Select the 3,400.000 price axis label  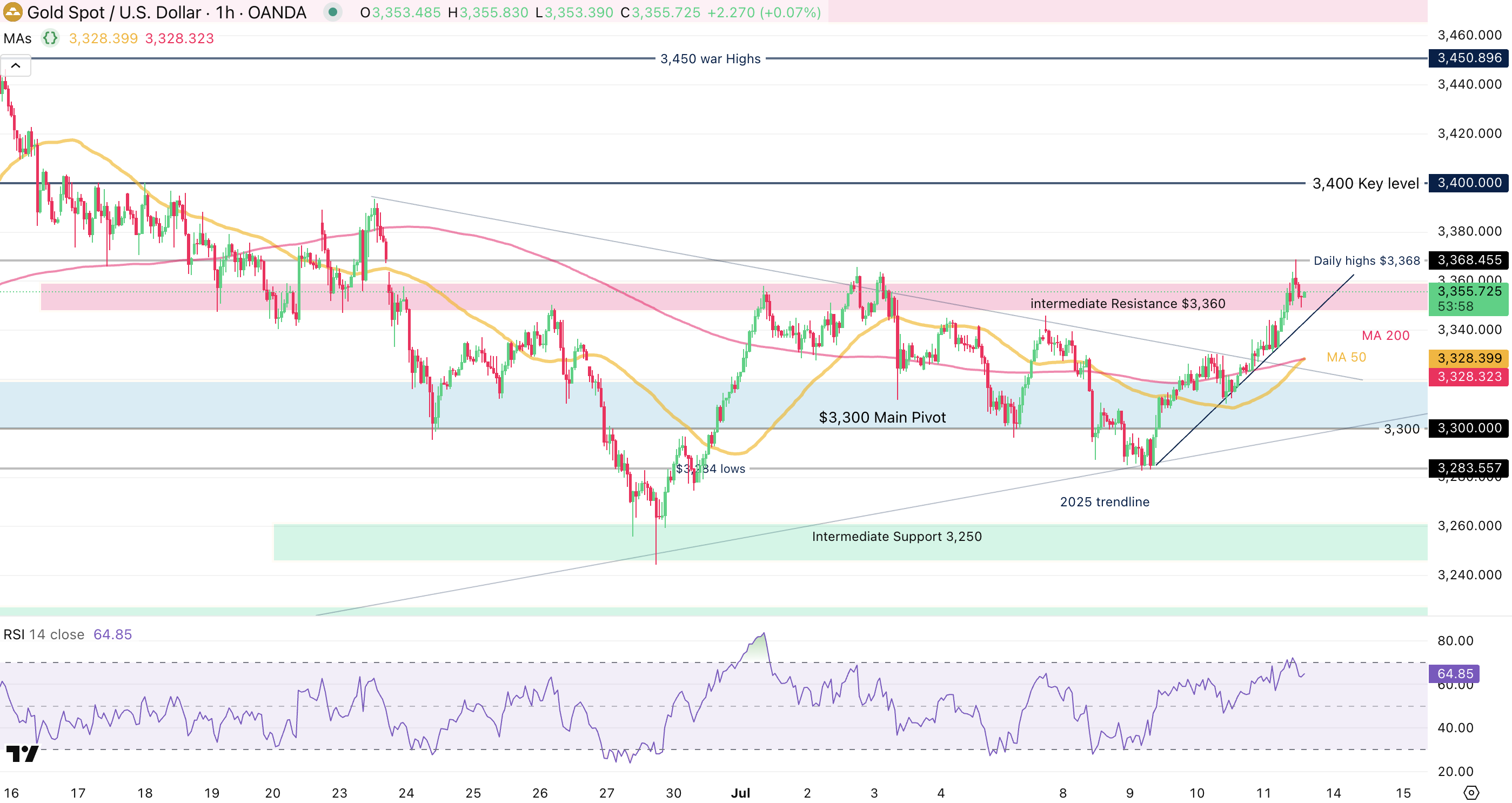point(1469,183)
